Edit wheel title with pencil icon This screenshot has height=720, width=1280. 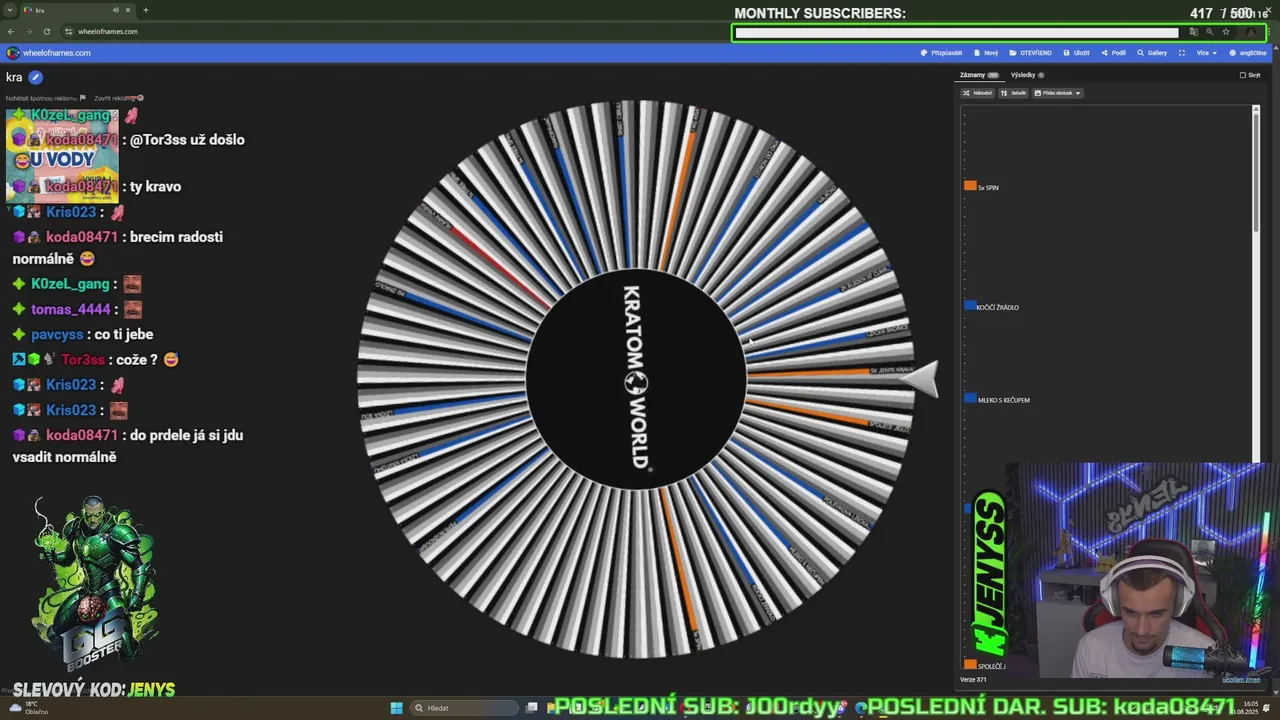tap(36, 77)
